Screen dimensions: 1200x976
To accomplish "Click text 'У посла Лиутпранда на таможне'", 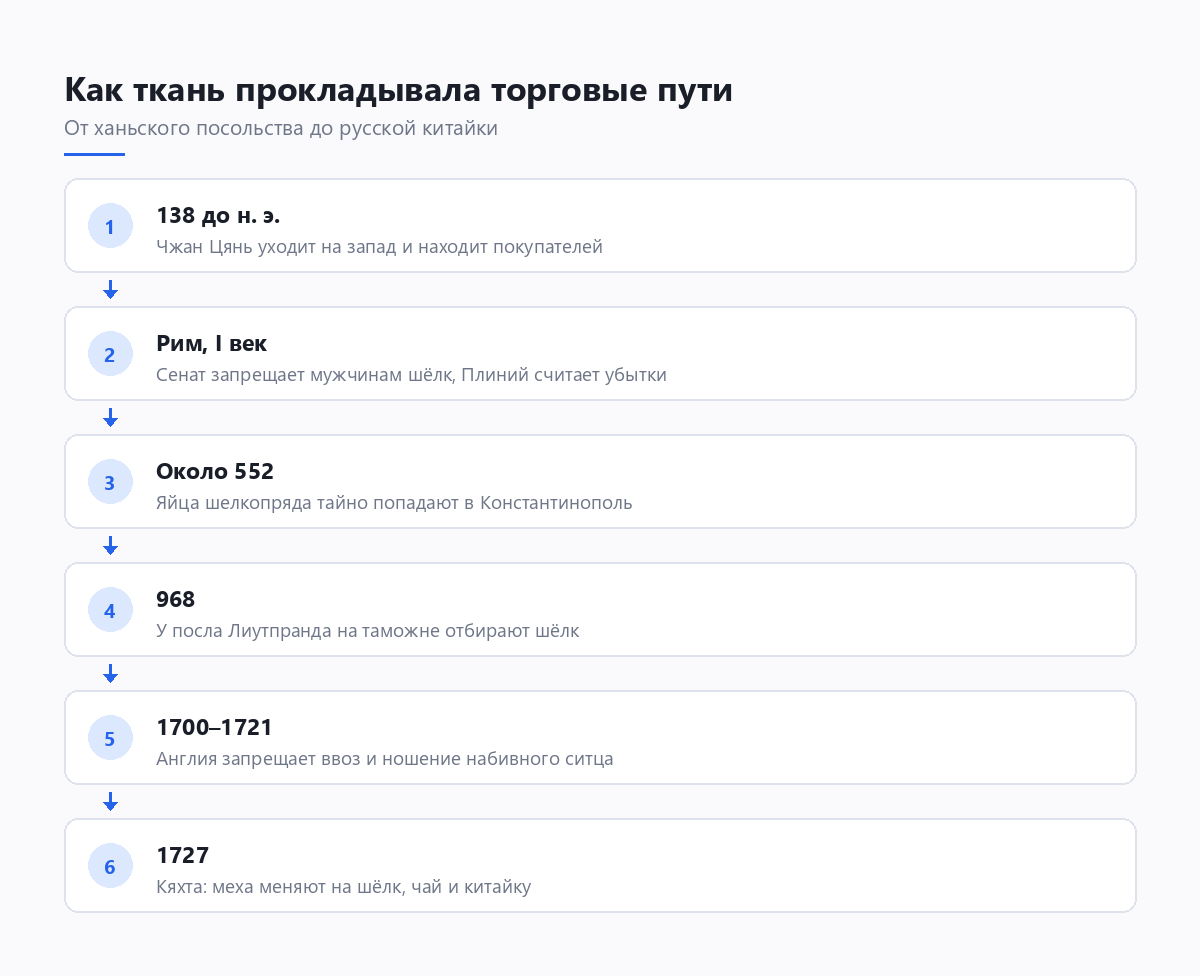I will (x=305, y=631).
